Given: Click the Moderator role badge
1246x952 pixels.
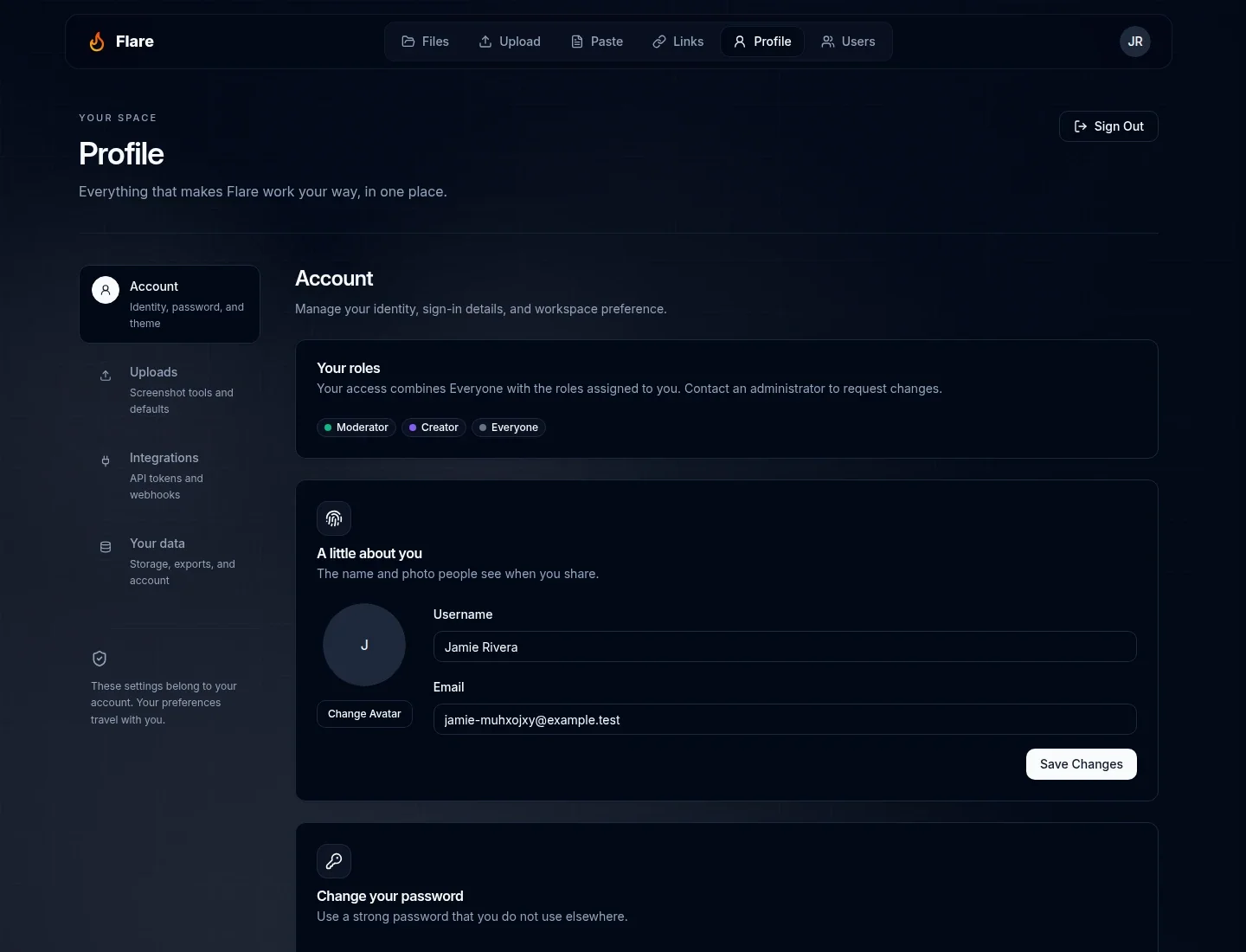Looking at the screenshot, I should point(356,428).
